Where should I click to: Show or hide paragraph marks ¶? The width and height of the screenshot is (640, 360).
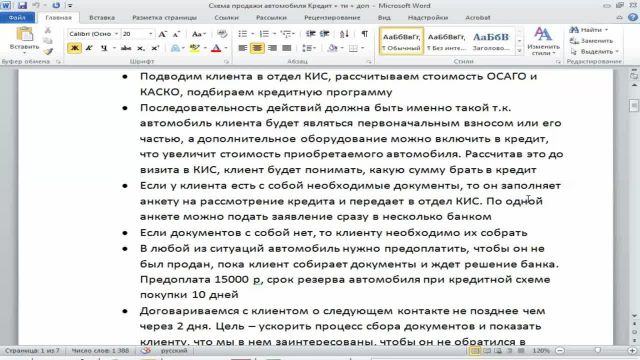[x=364, y=34]
